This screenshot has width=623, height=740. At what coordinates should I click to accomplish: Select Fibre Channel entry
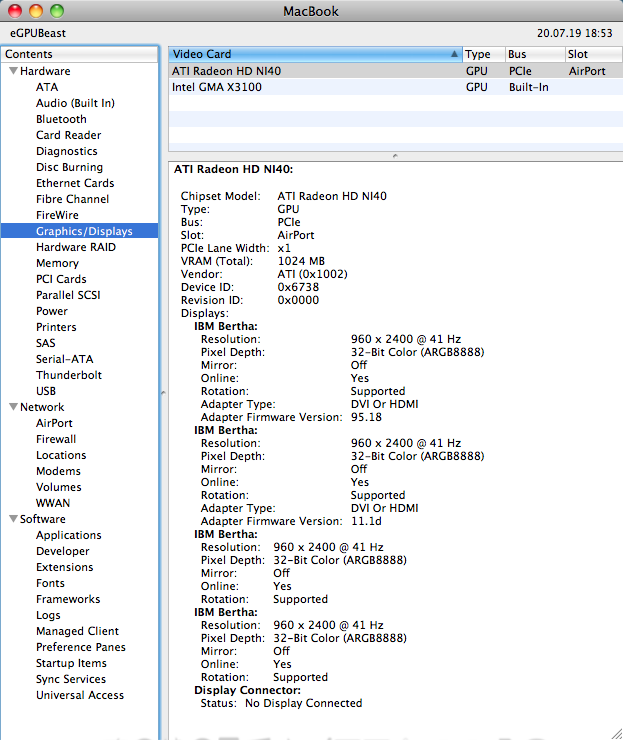click(72, 199)
